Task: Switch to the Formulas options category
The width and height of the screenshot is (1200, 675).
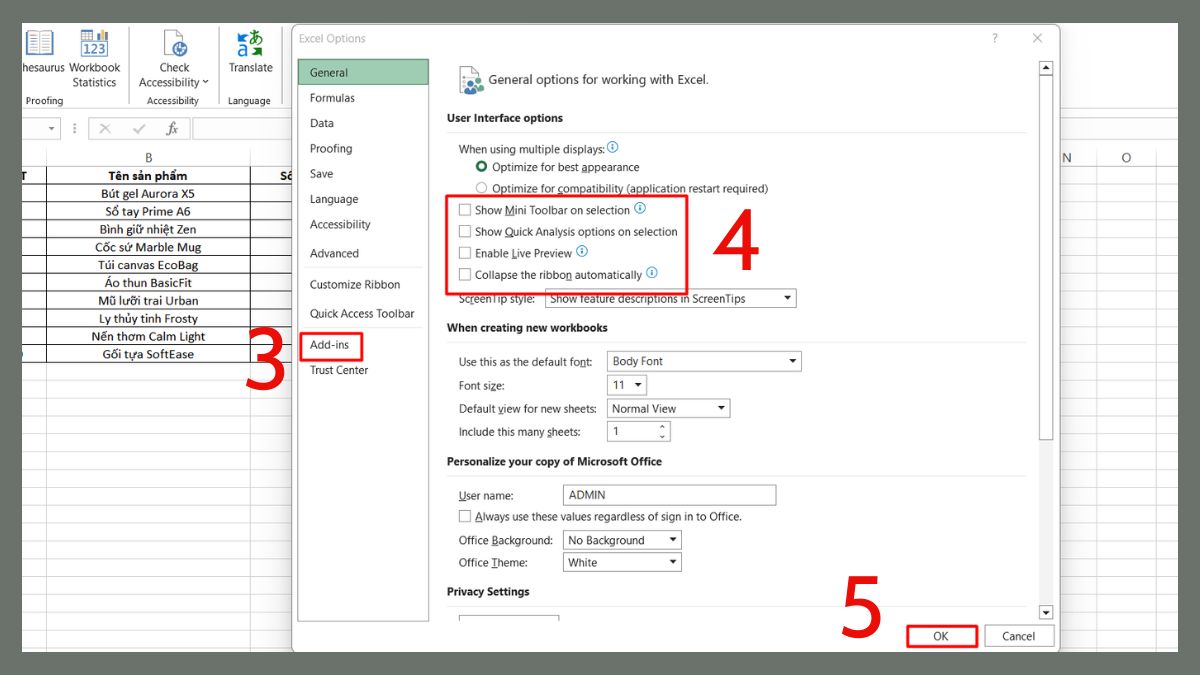Action: [330, 97]
